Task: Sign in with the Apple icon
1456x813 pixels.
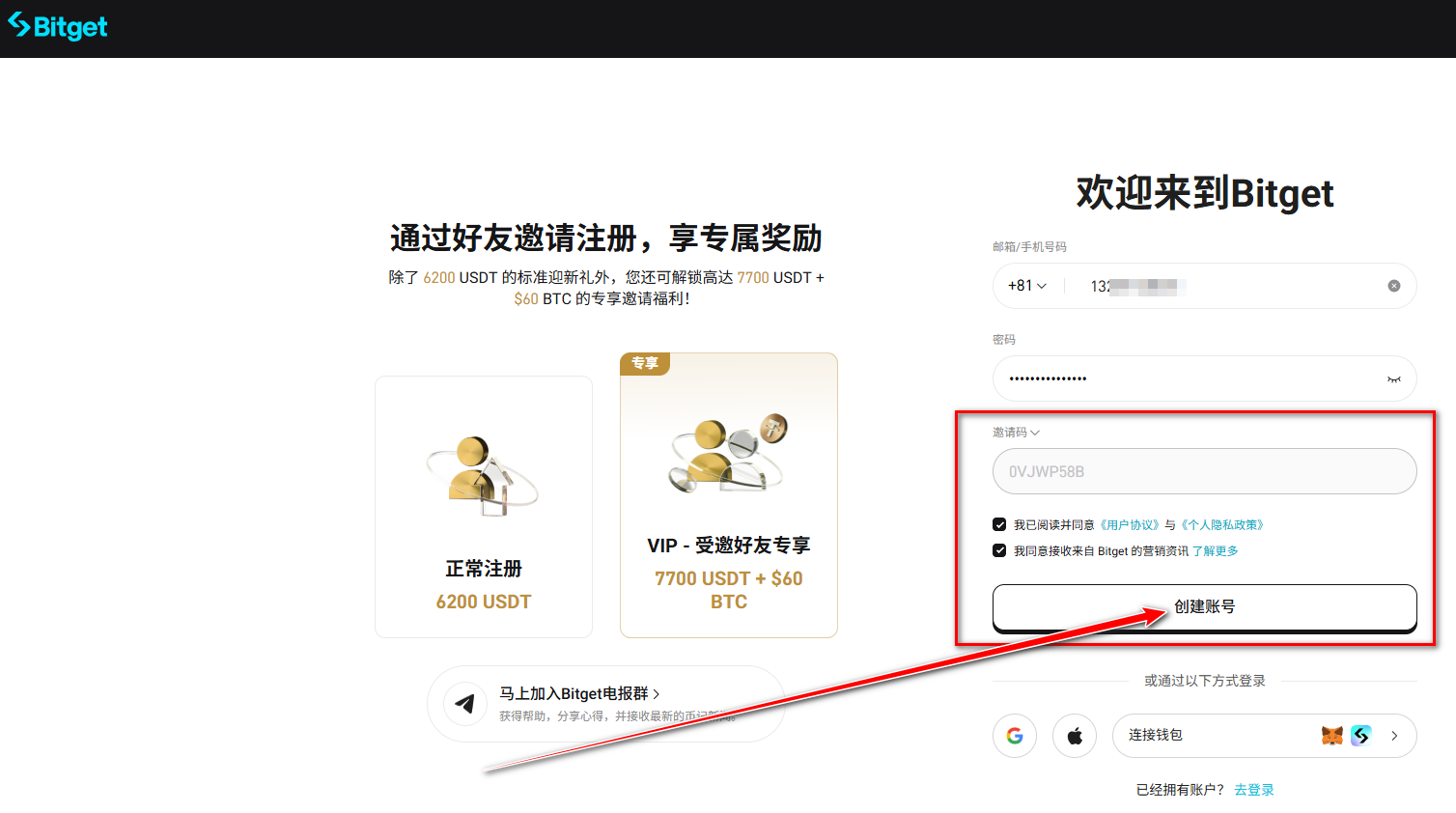Action: click(x=1075, y=735)
